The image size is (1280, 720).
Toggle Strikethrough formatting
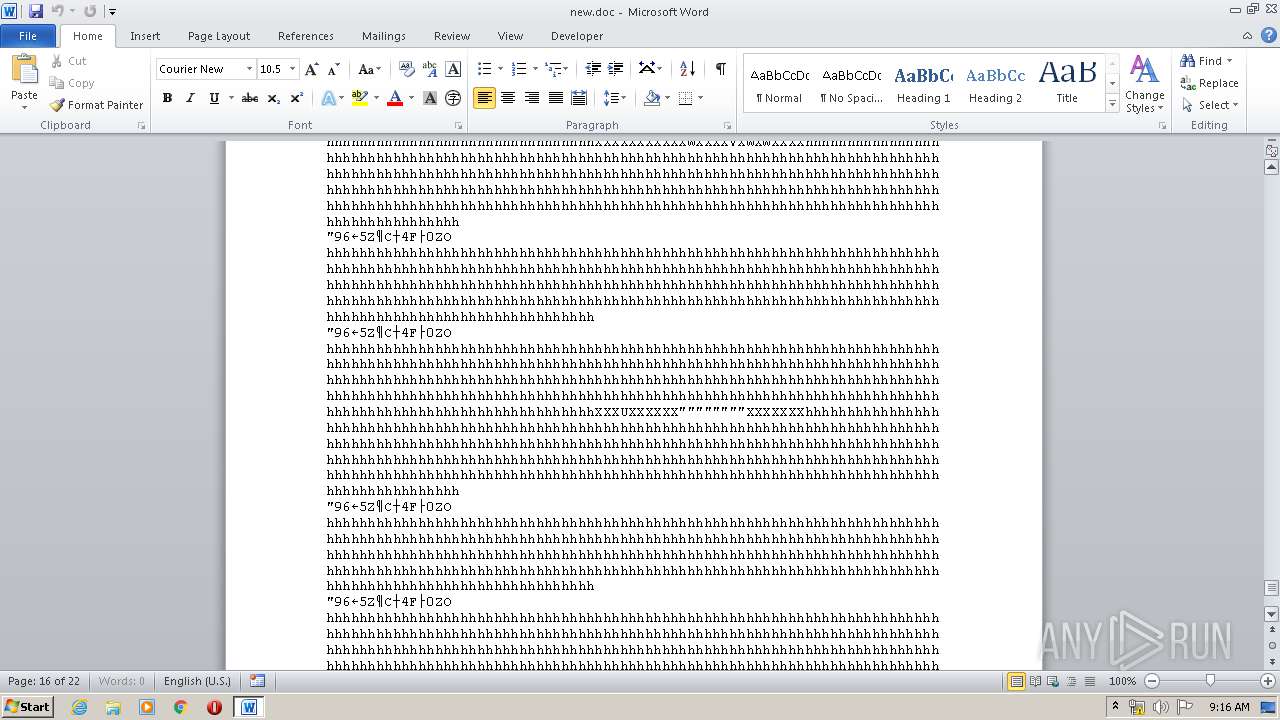tap(250, 98)
